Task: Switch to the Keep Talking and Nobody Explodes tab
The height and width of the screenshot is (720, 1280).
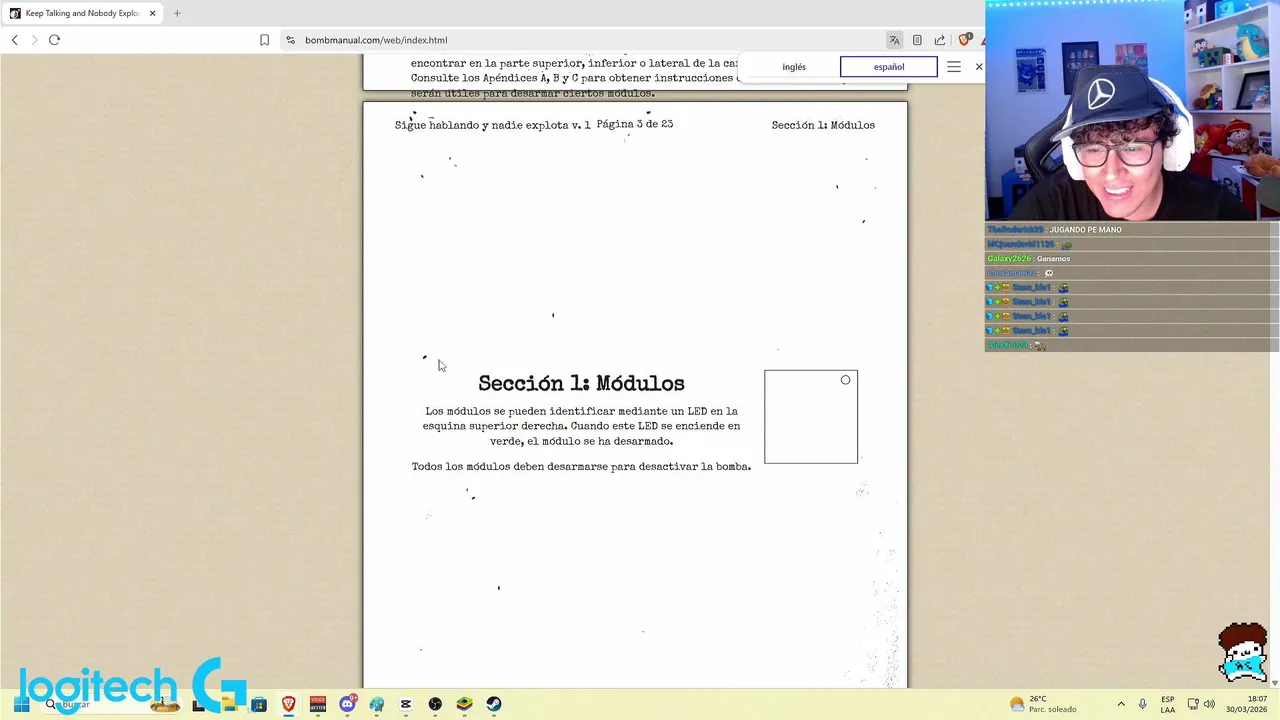Action: (x=82, y=13)
